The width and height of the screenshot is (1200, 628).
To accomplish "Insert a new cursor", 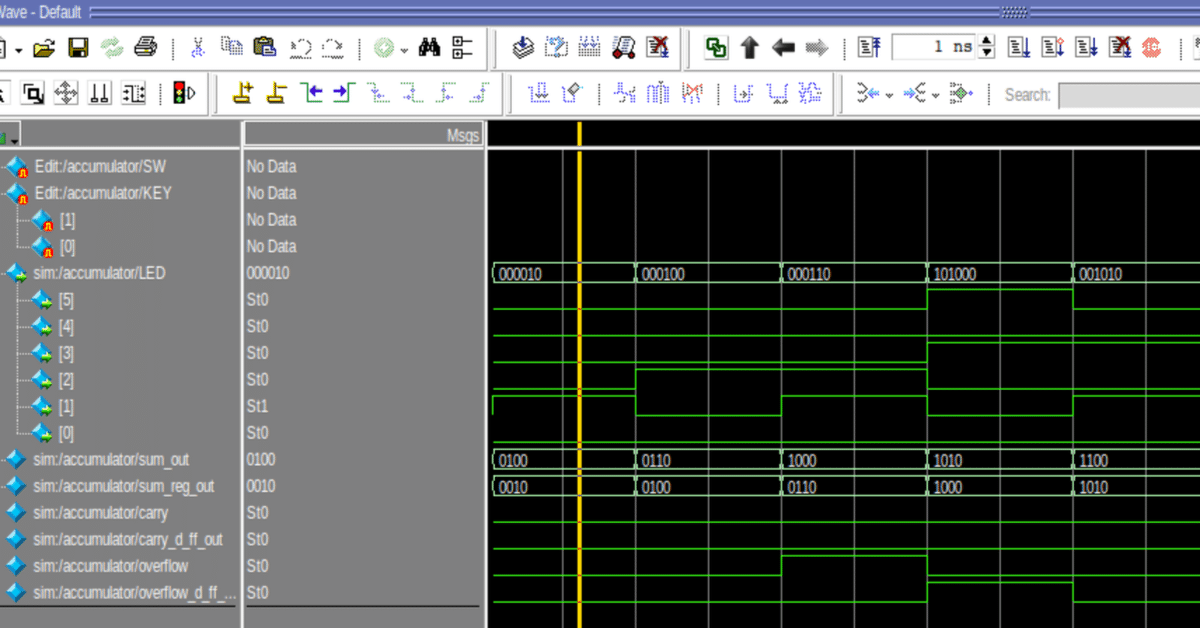I will tap(243, 94).
